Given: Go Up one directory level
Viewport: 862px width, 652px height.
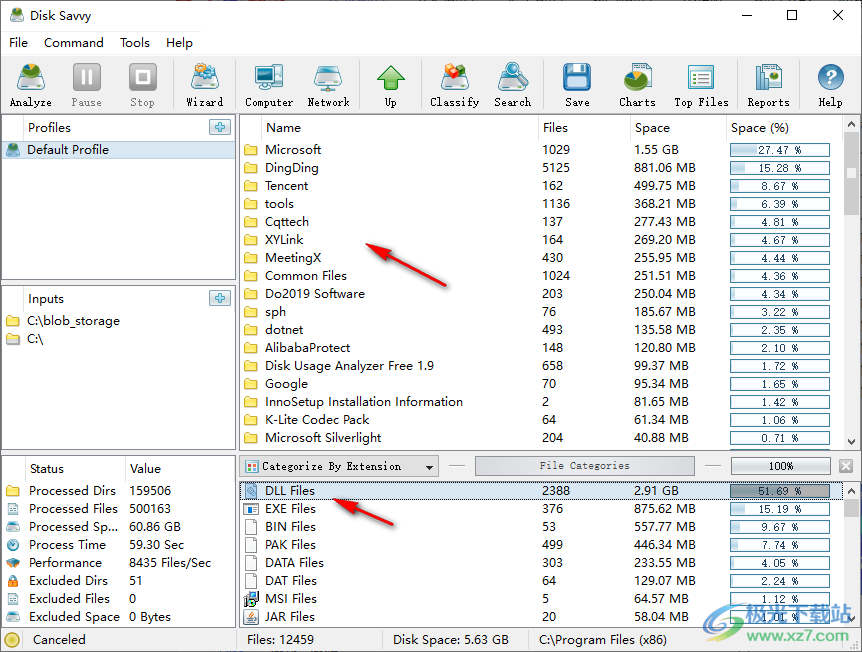Looking at the screenshot, I should tap(390, 85).
